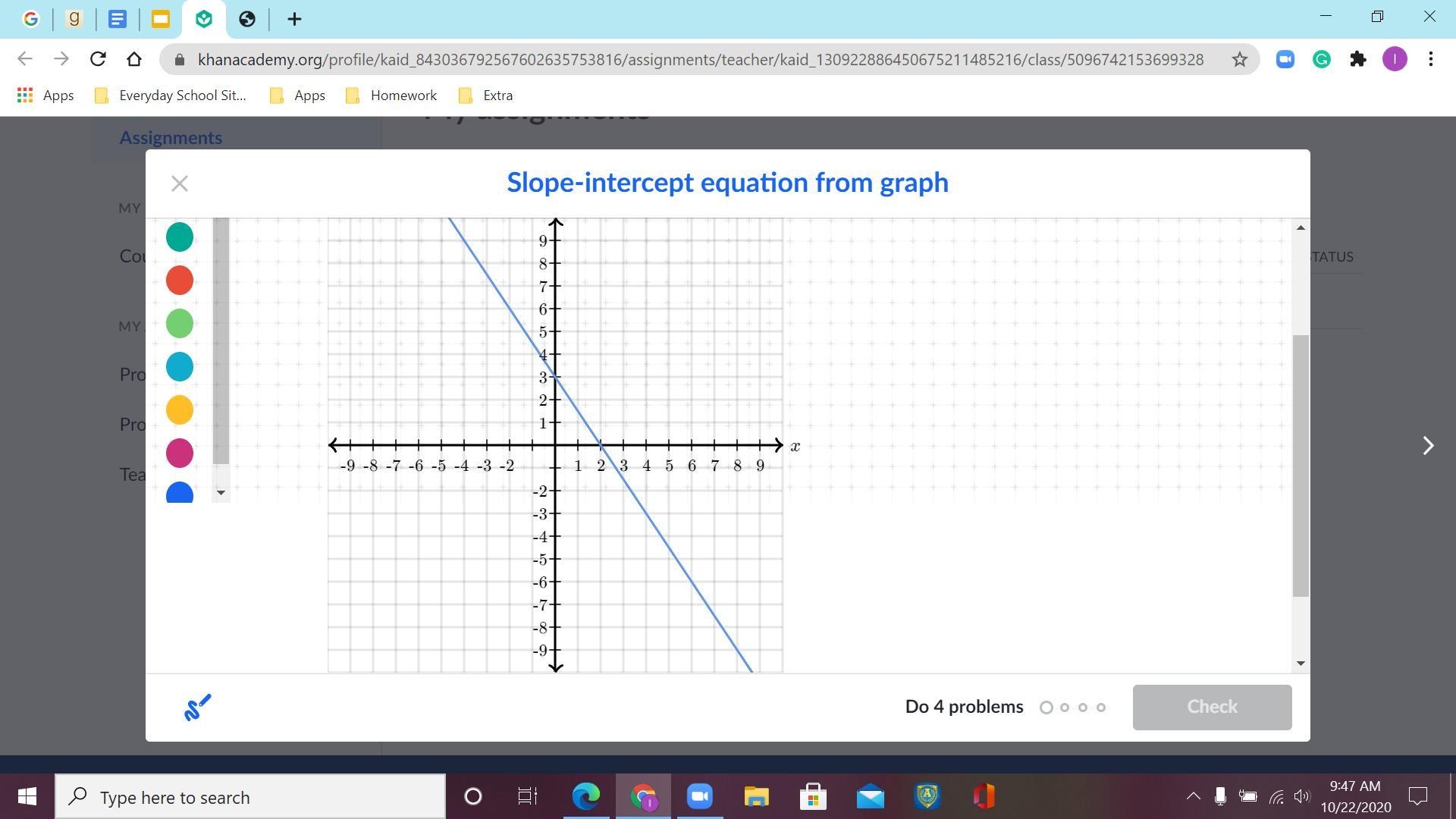1456x819 pixels.
Task: Go to the browser home page
Action: [134, 59]
